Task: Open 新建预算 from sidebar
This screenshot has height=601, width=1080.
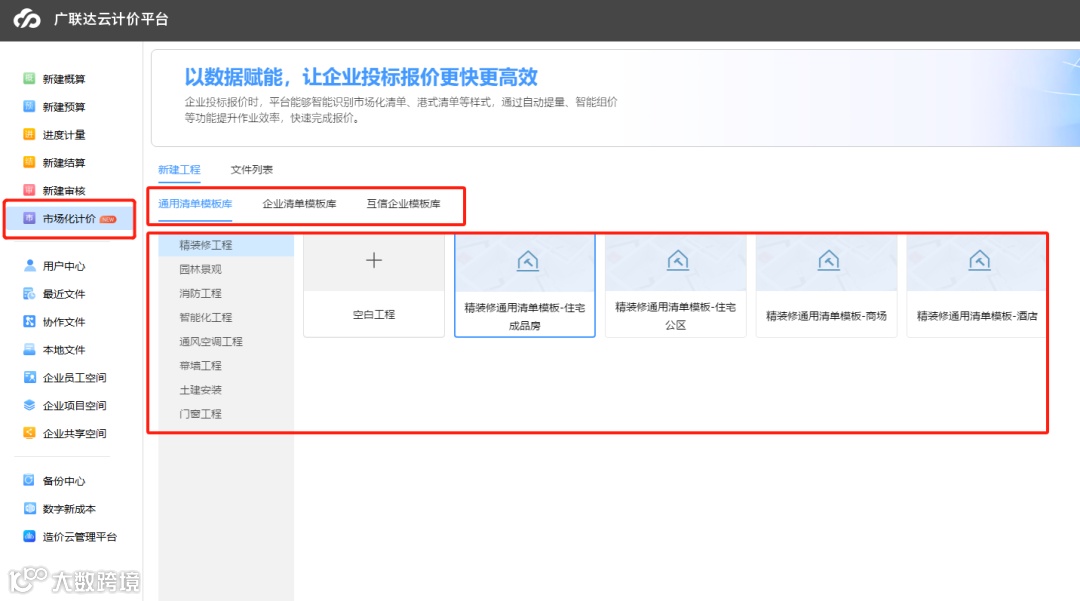Action: point(64,107)
